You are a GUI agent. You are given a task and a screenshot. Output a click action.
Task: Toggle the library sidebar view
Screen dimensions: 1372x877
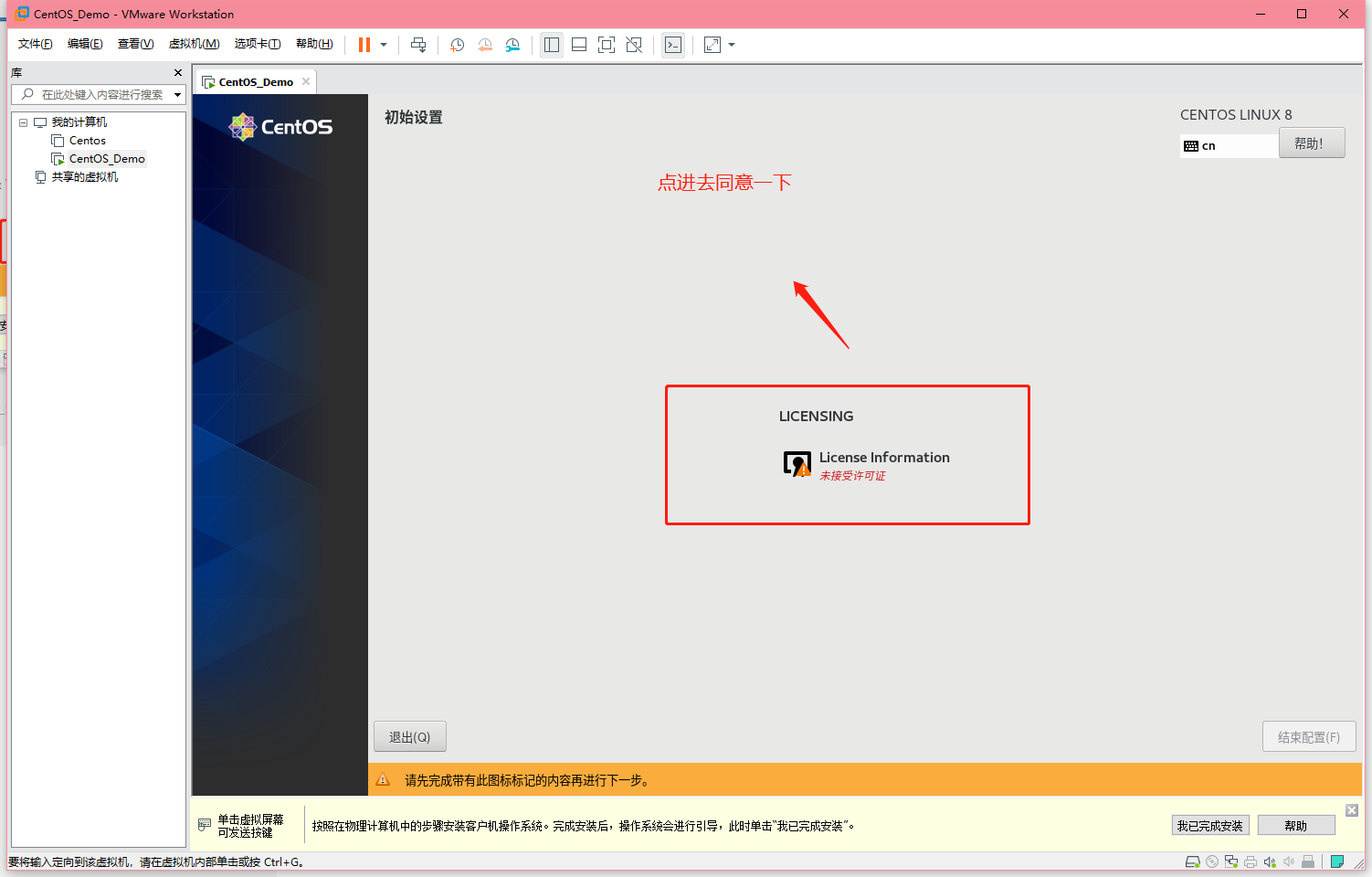coord(552,45)
